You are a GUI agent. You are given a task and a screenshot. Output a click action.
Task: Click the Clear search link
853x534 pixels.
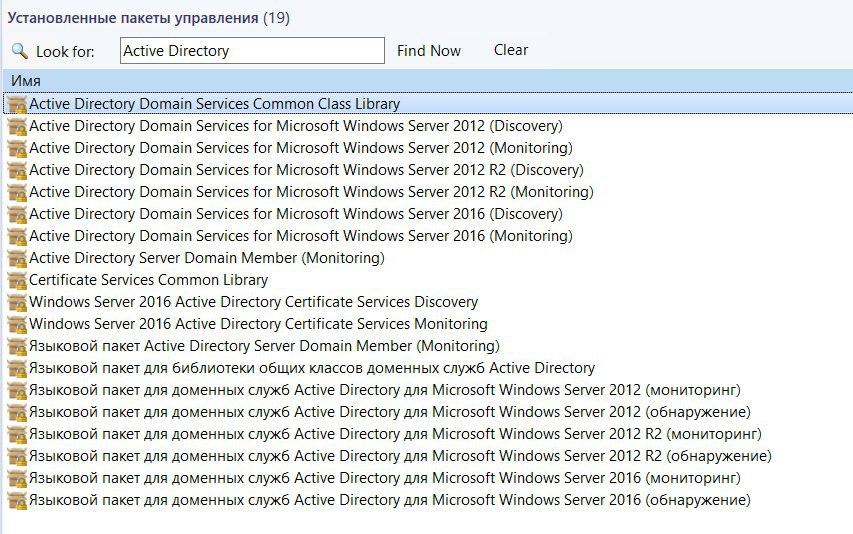point(511,50)
